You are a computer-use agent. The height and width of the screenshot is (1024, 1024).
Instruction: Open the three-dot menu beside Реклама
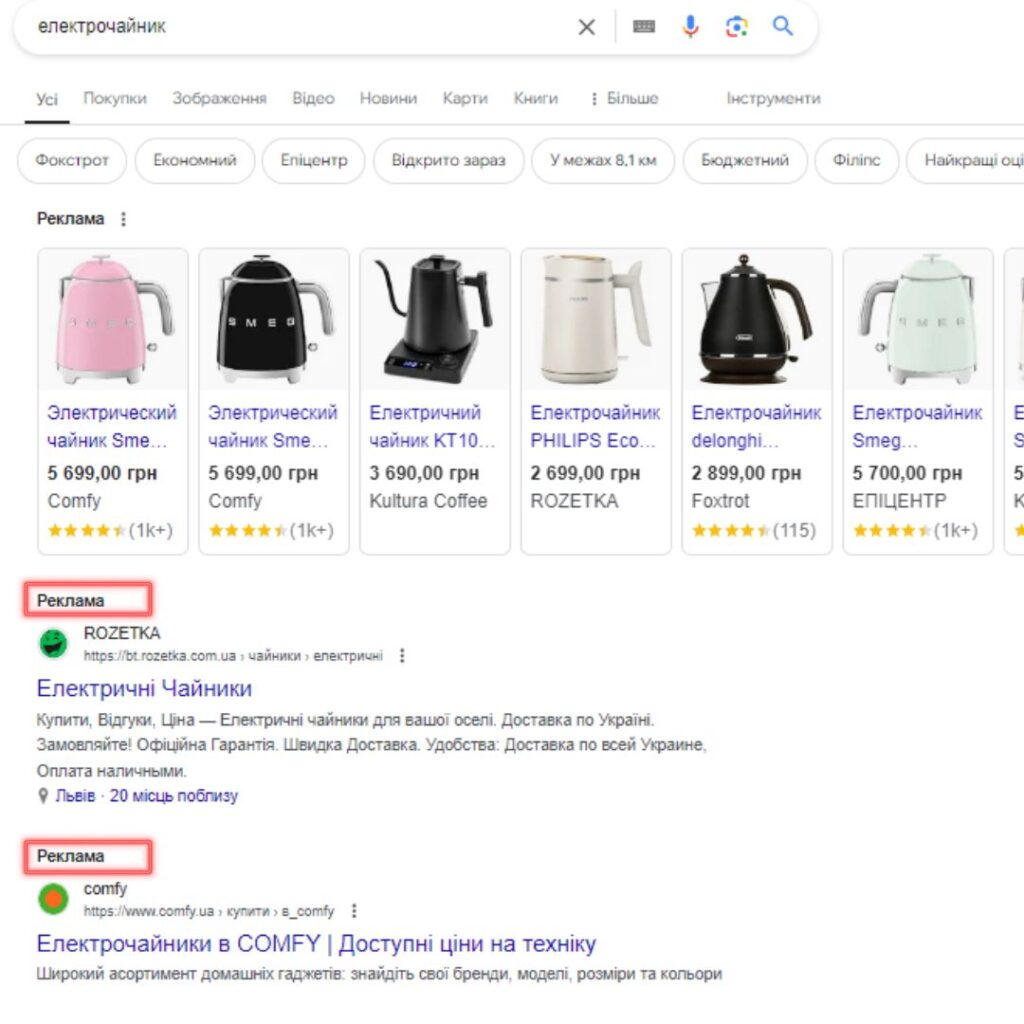pos(124,218)
